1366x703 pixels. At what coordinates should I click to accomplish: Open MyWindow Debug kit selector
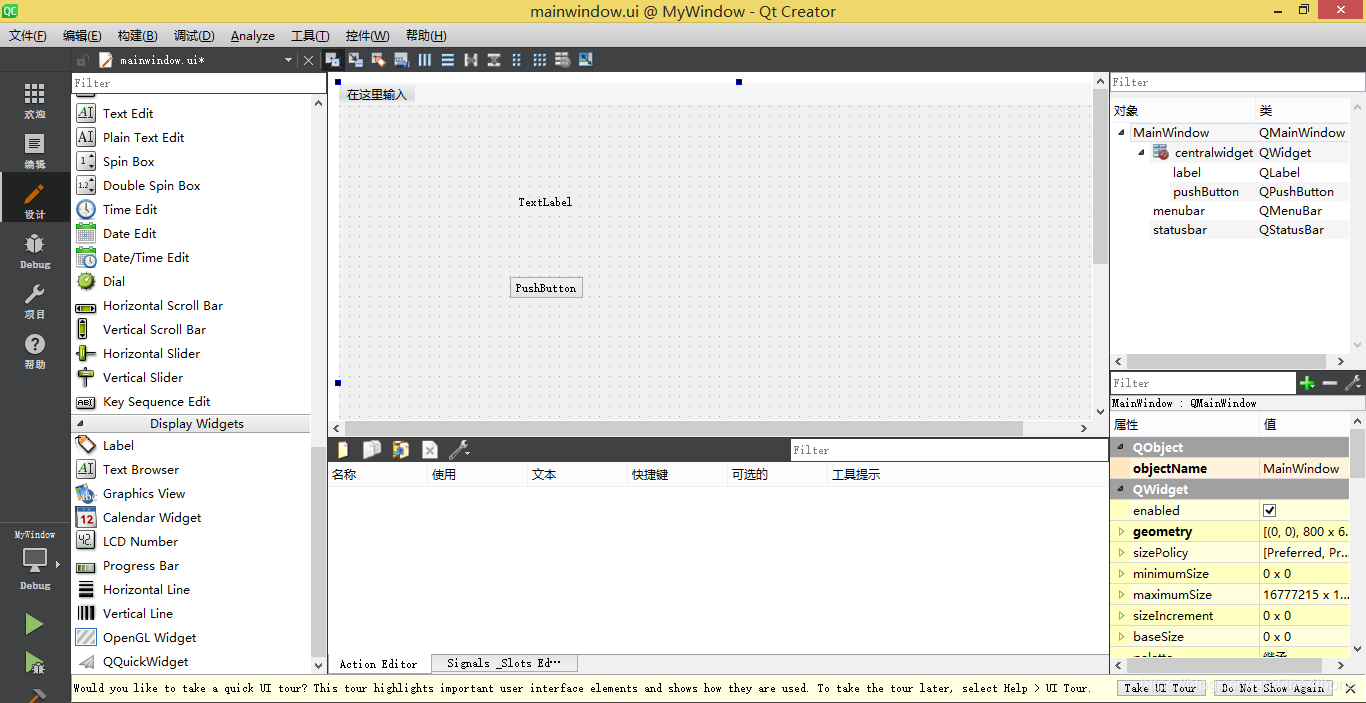point(35,560)
